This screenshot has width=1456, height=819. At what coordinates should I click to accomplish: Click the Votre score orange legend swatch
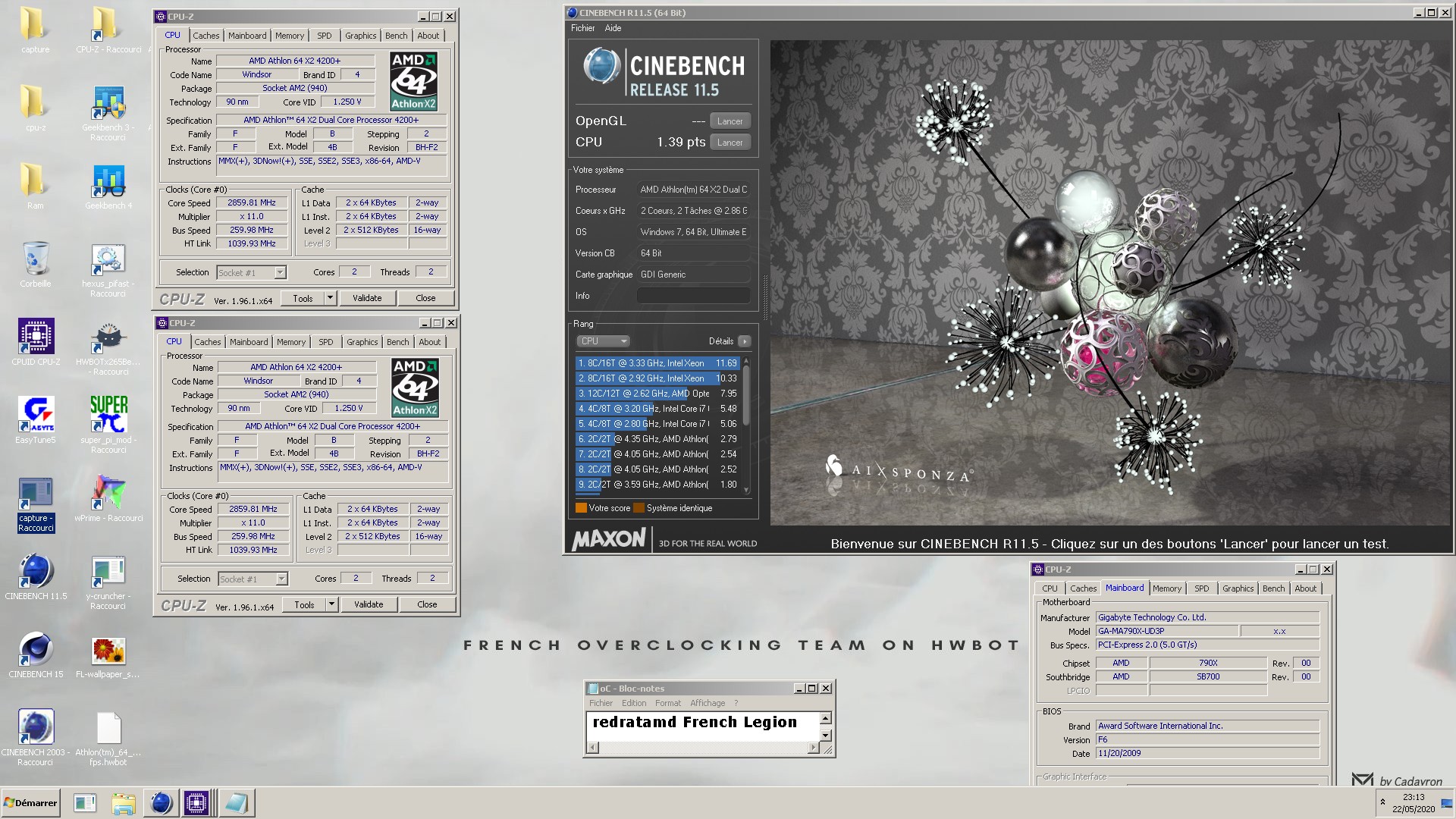[581, 508]
